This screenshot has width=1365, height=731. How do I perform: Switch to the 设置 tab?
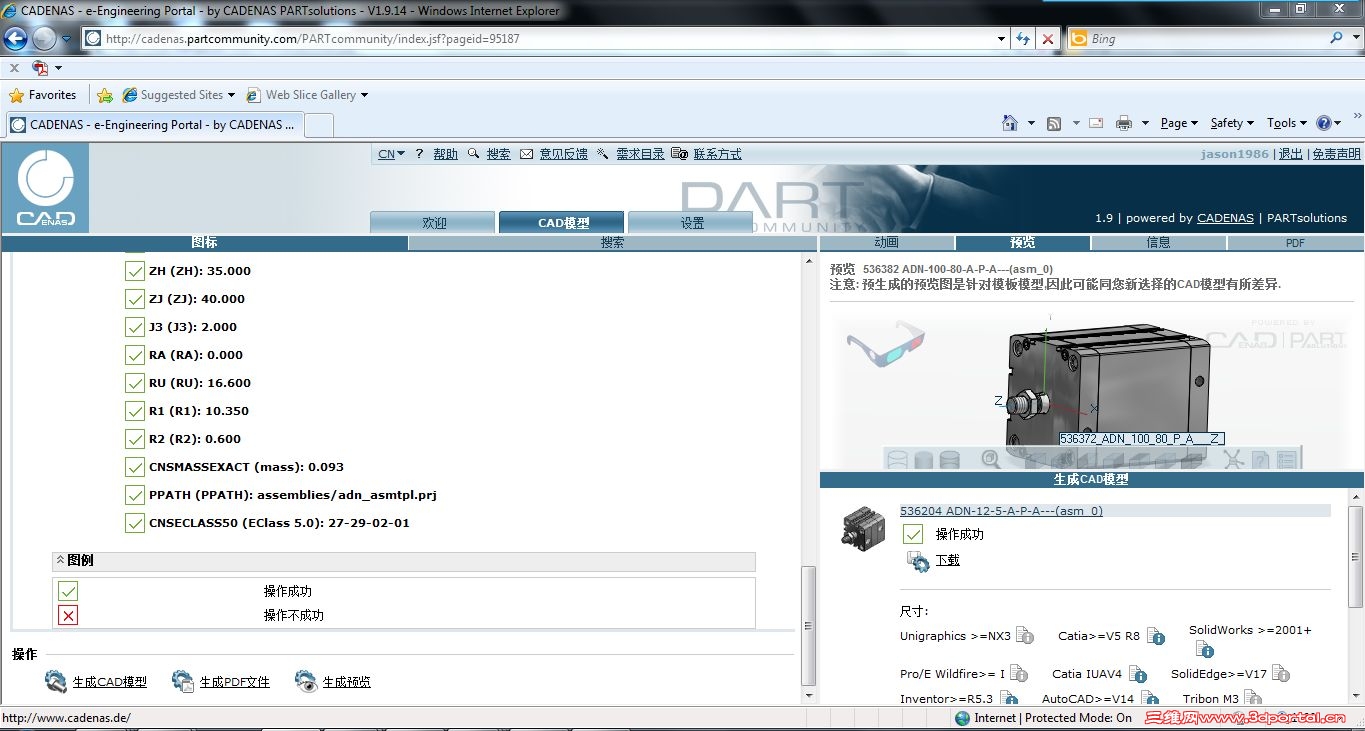691,223
